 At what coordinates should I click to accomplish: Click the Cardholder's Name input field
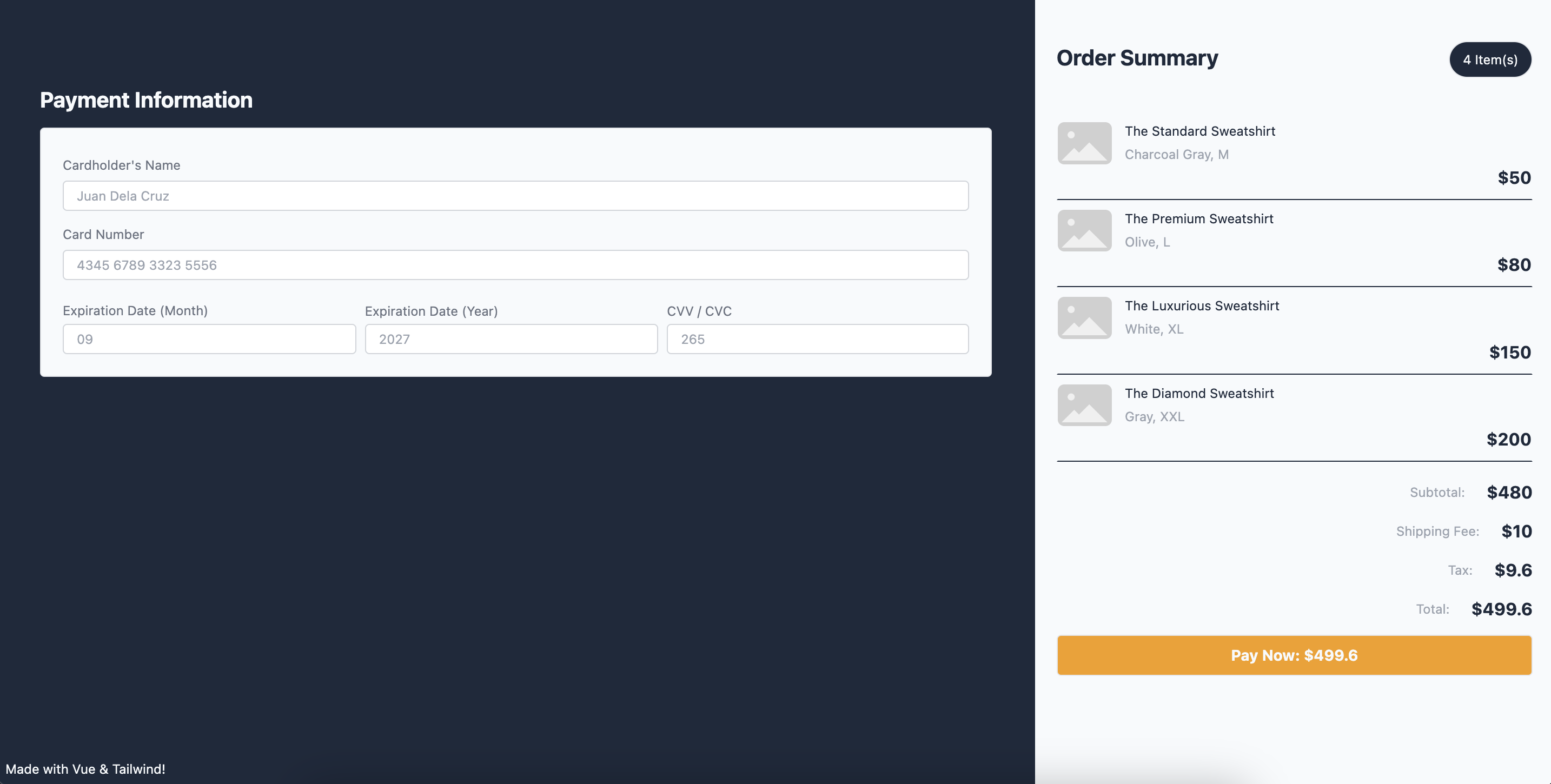coord(515,195)
